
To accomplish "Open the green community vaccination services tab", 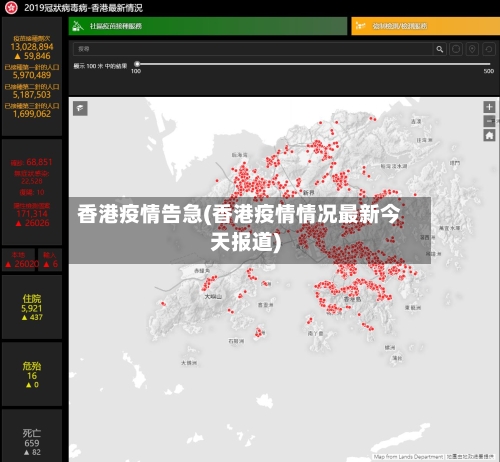I will tap(208, 26).
